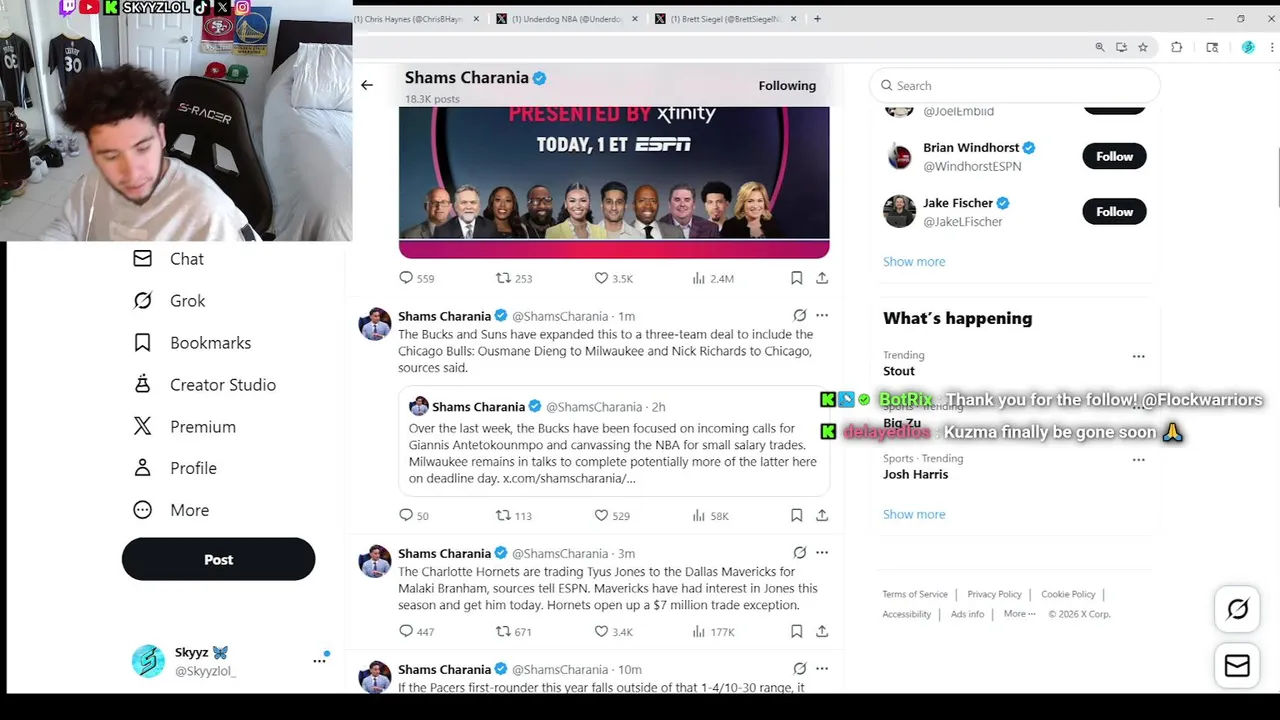Open the Josh Harris trending topic
This screenshot has width=1280, height=720.
[915, 475]
